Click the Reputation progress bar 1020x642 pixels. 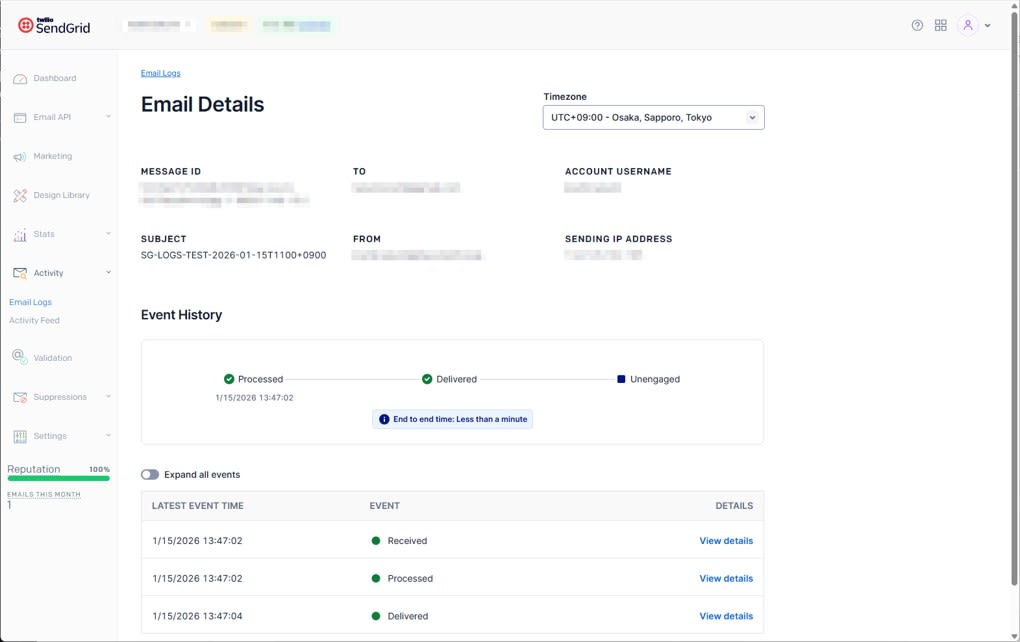(x=58, y=478)
